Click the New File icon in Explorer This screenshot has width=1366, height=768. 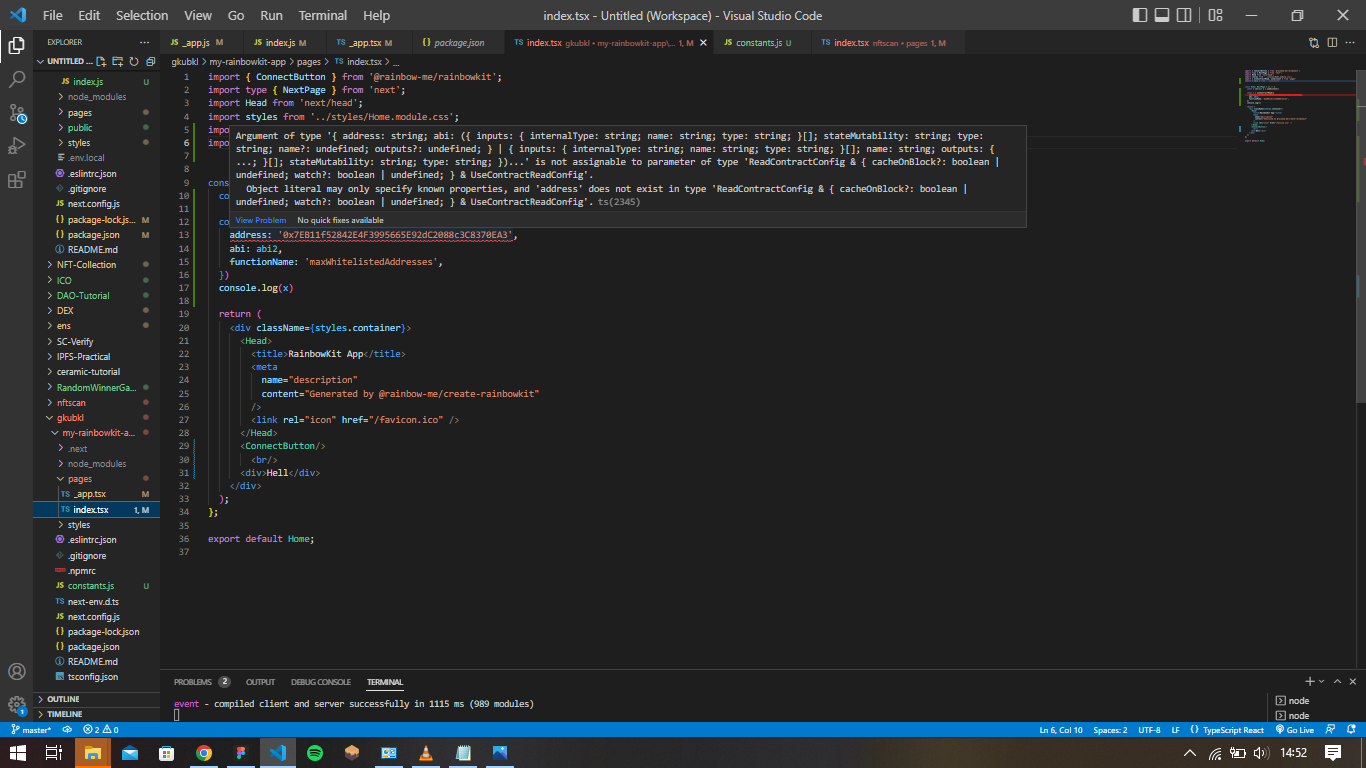pos(101,61)
